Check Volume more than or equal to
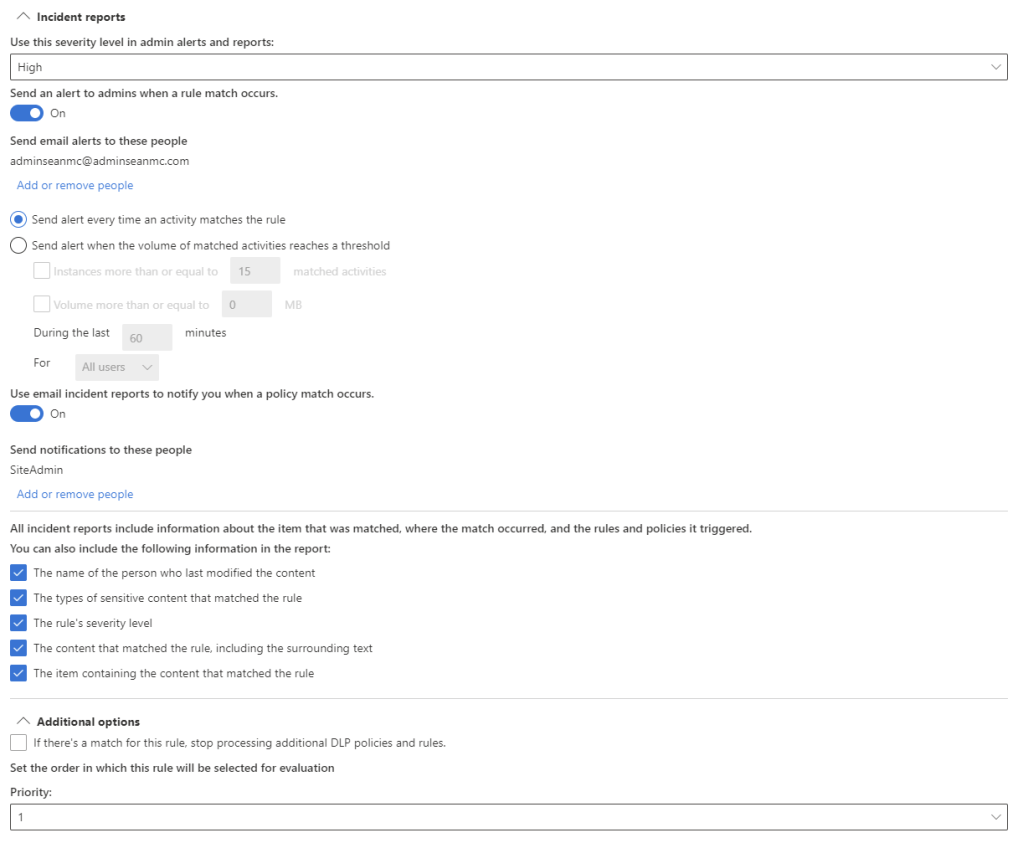This screenshot has width=1023, height=843. point(42,304)
